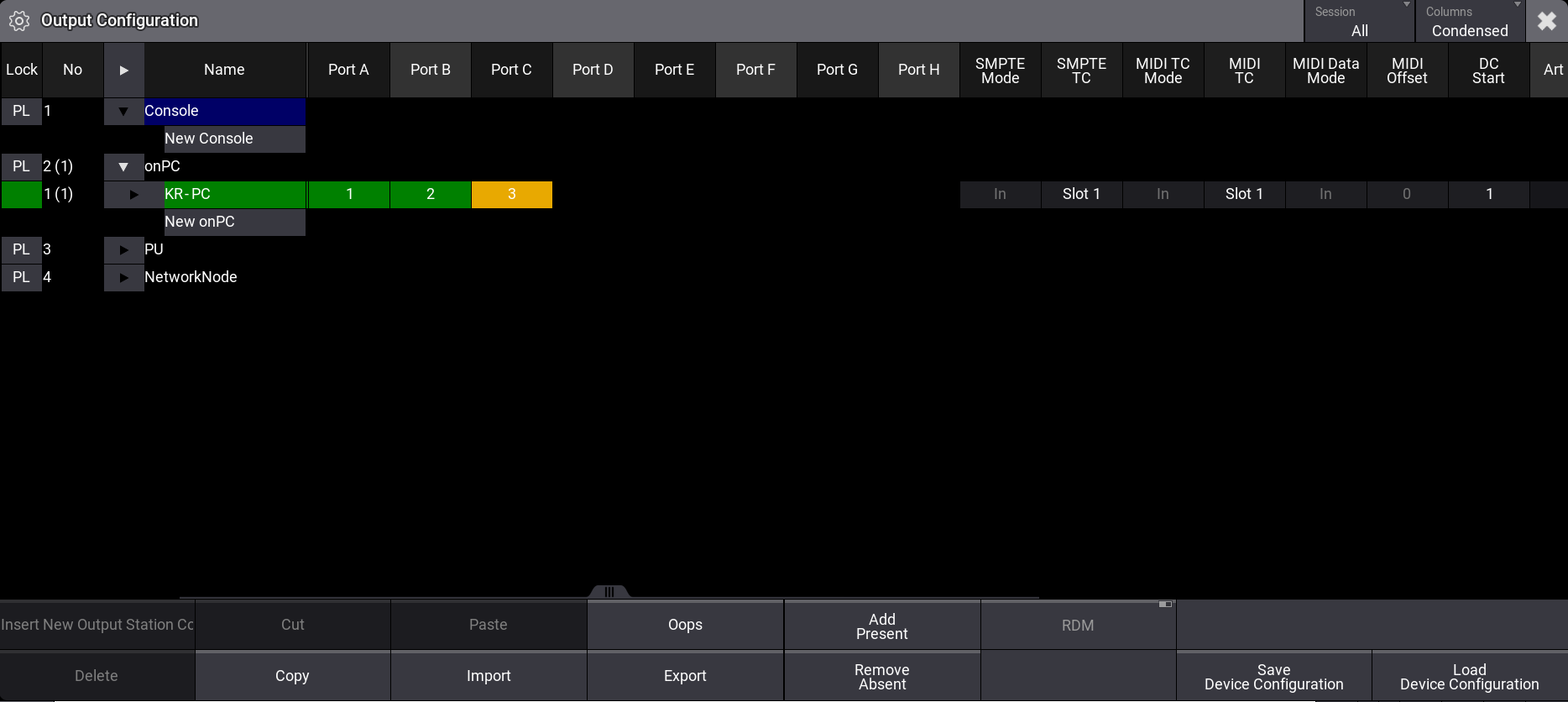The height and width of the screenshot is (702, 1568).
Task: Select the orange Port C cell
Action: pyautogui.click(x=511, y=194)
